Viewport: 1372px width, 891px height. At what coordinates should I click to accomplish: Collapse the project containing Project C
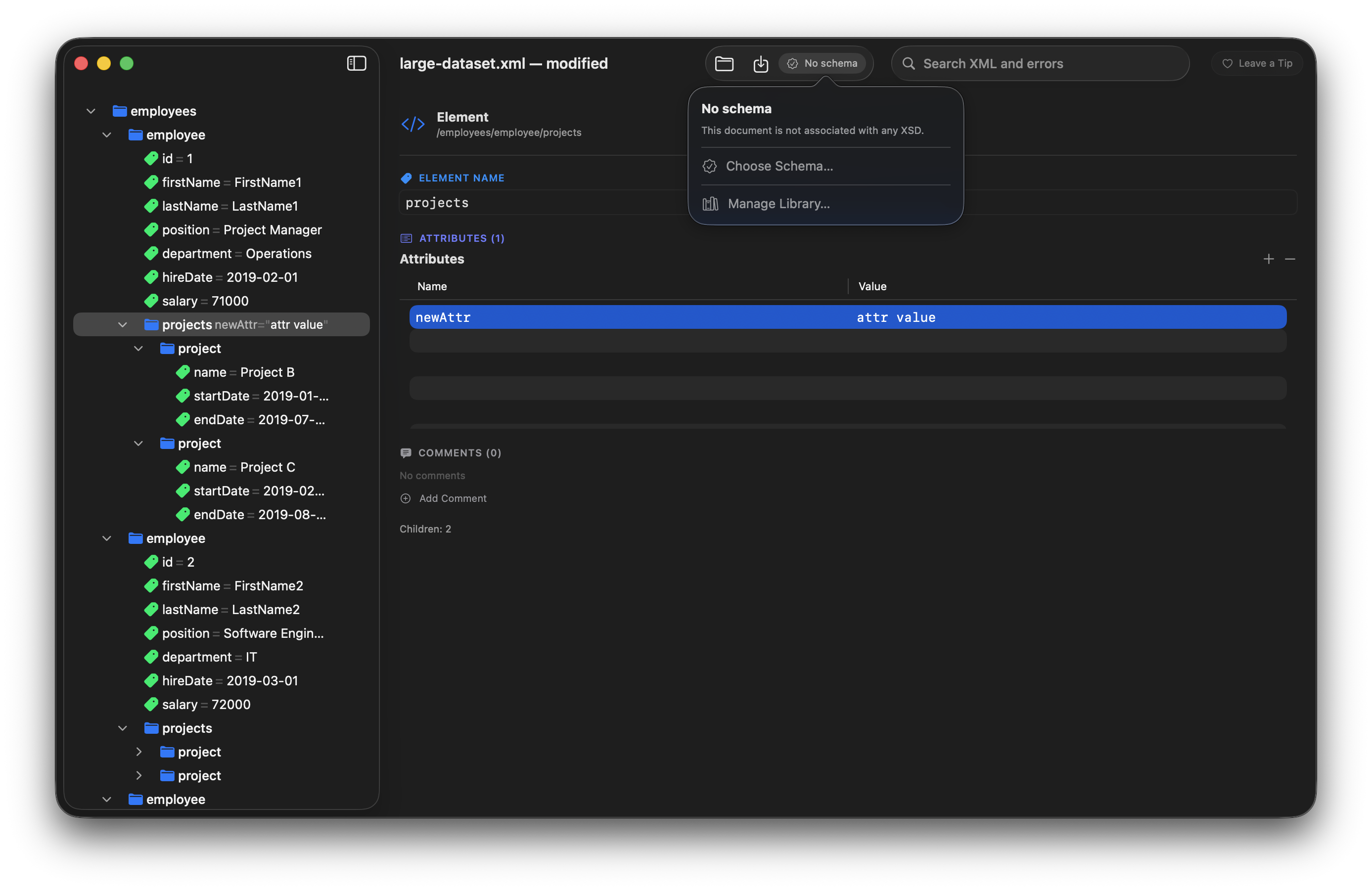tap(138, 444)
